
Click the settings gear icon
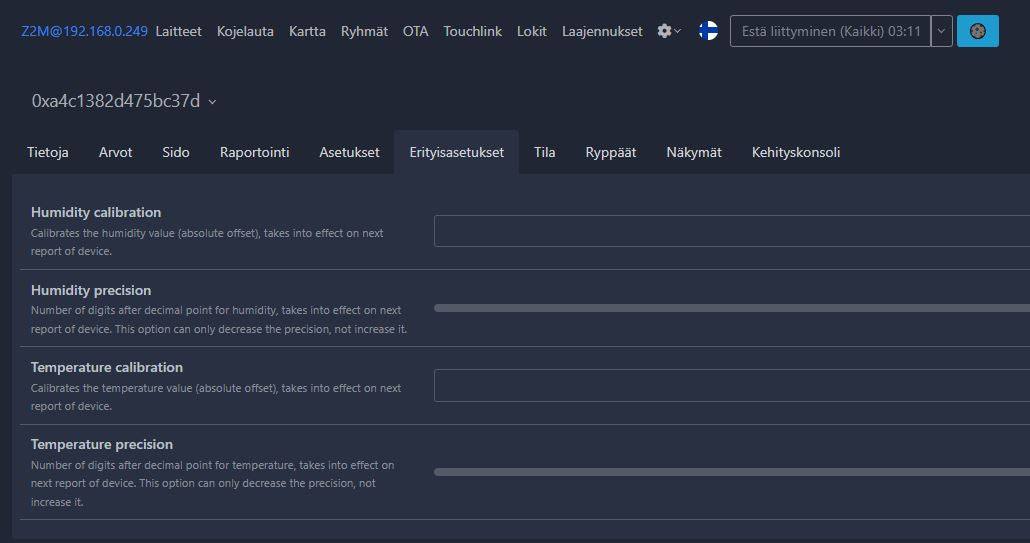665,31
